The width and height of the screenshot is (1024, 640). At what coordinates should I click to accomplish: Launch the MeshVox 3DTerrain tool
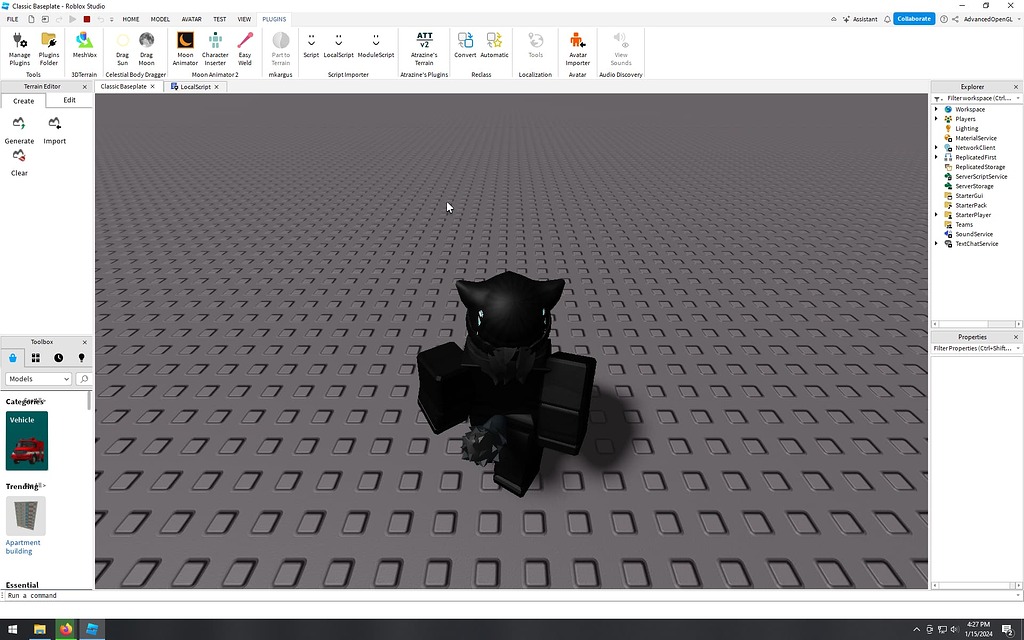click(x=84, y=45)
